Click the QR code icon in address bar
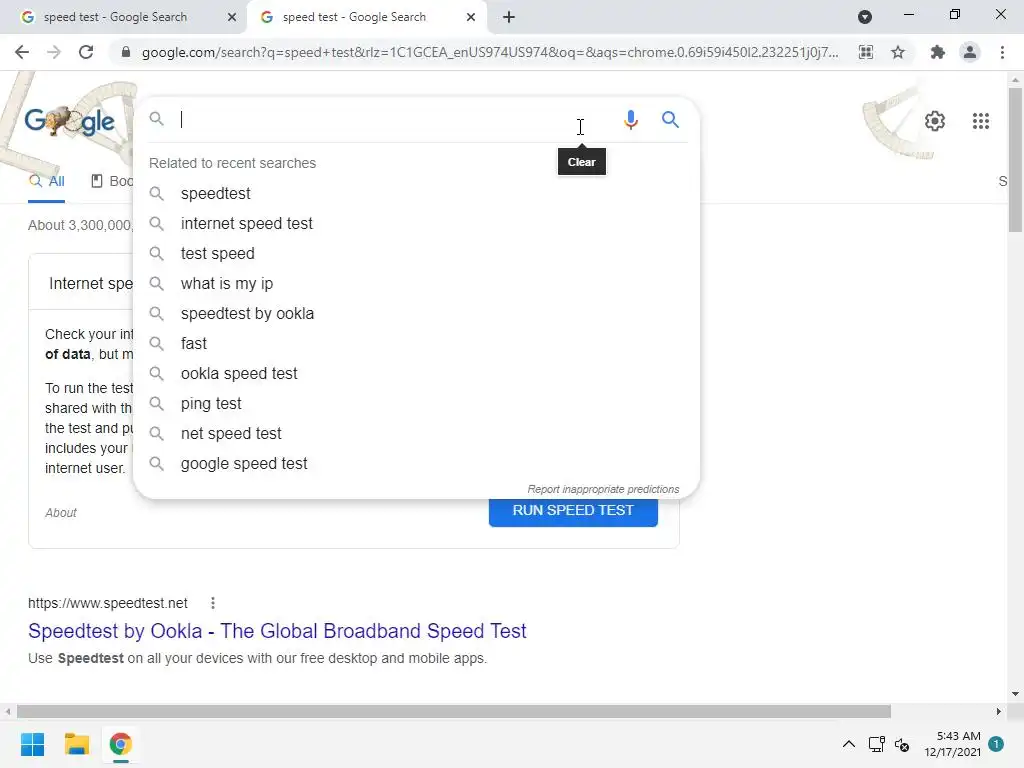 pos(866,52)
